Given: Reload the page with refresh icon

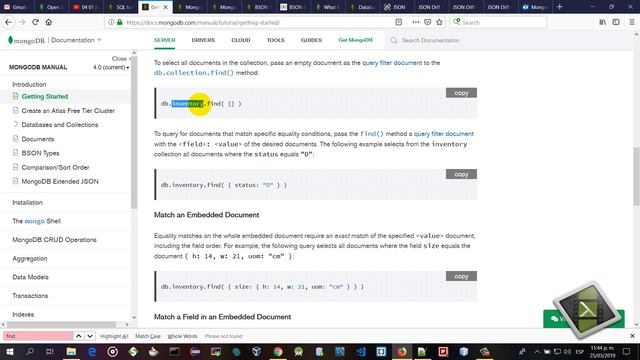Looking at the screenshot, I should (36, 22).
